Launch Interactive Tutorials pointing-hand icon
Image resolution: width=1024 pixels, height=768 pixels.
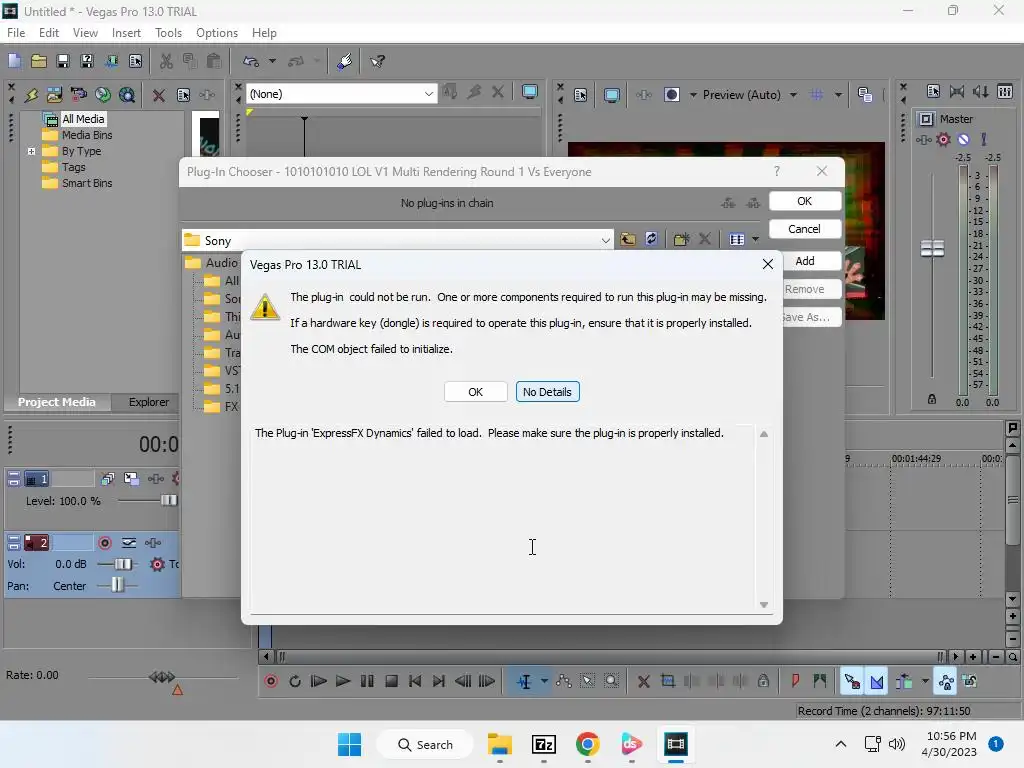(x=344, y=61)
